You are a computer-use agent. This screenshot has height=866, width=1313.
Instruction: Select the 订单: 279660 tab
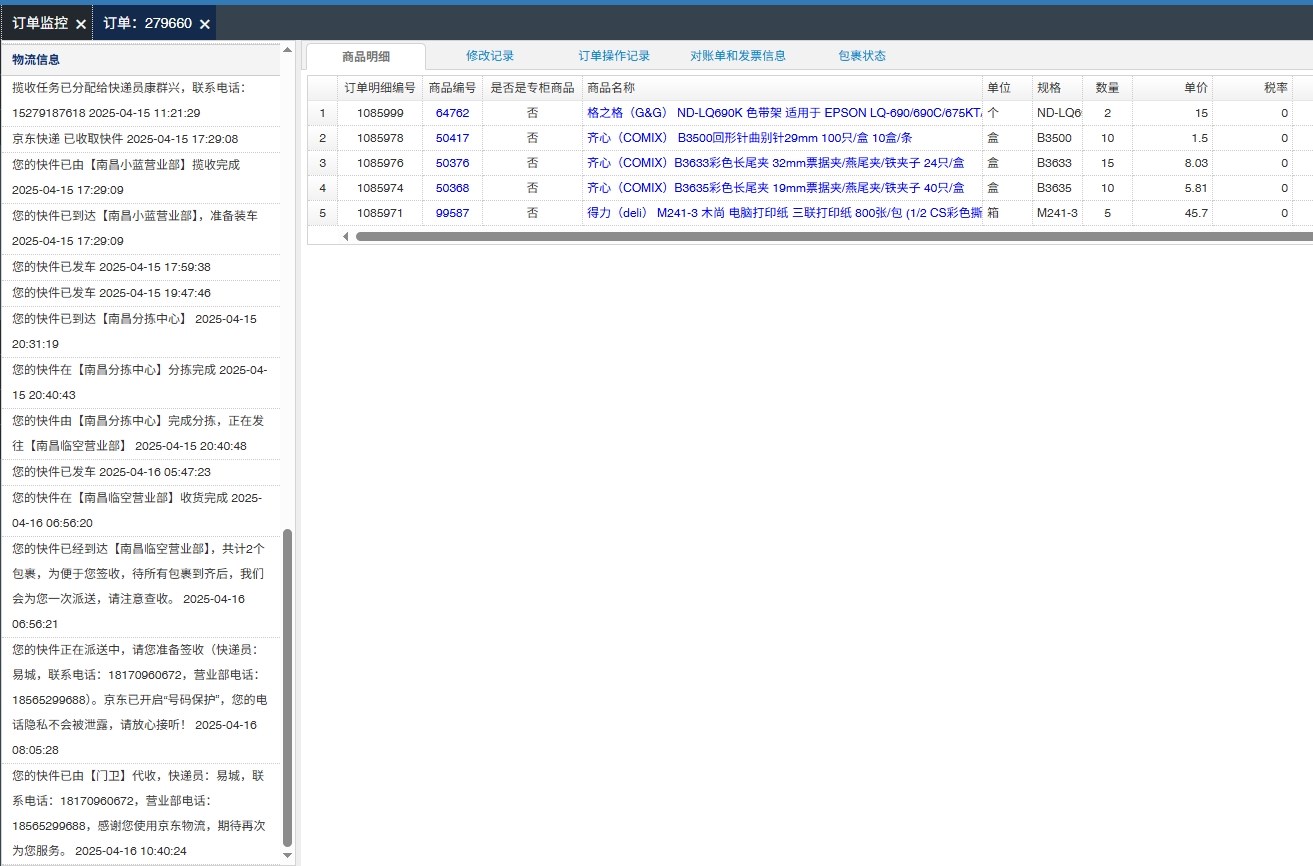click(x=148, y=23)
